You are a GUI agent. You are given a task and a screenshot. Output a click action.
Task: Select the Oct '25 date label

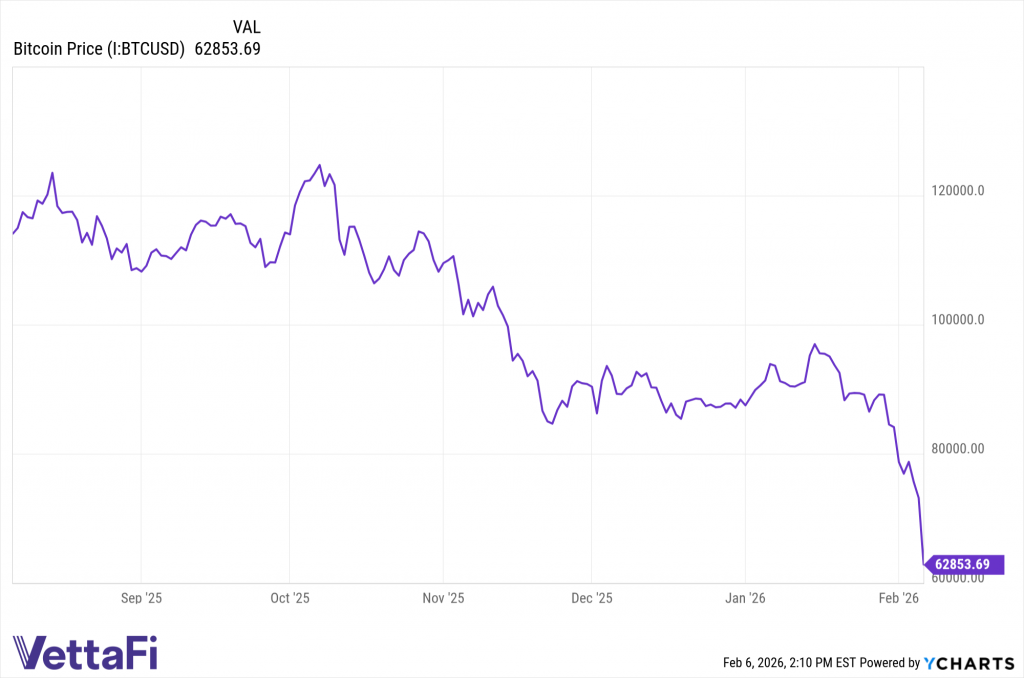click(x=290, y=598)
